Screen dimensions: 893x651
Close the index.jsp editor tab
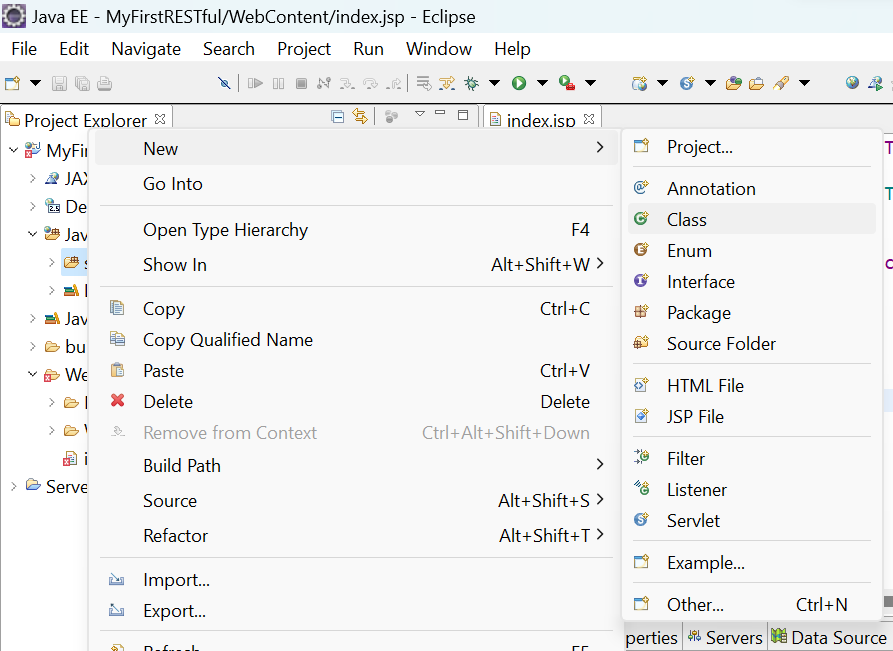pyautogui.click(x=589, y=118)
